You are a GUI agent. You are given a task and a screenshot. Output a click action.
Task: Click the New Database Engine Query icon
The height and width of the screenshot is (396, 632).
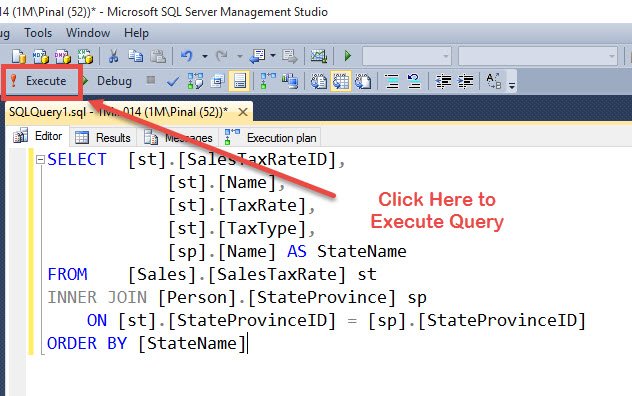tap(19, 56)
